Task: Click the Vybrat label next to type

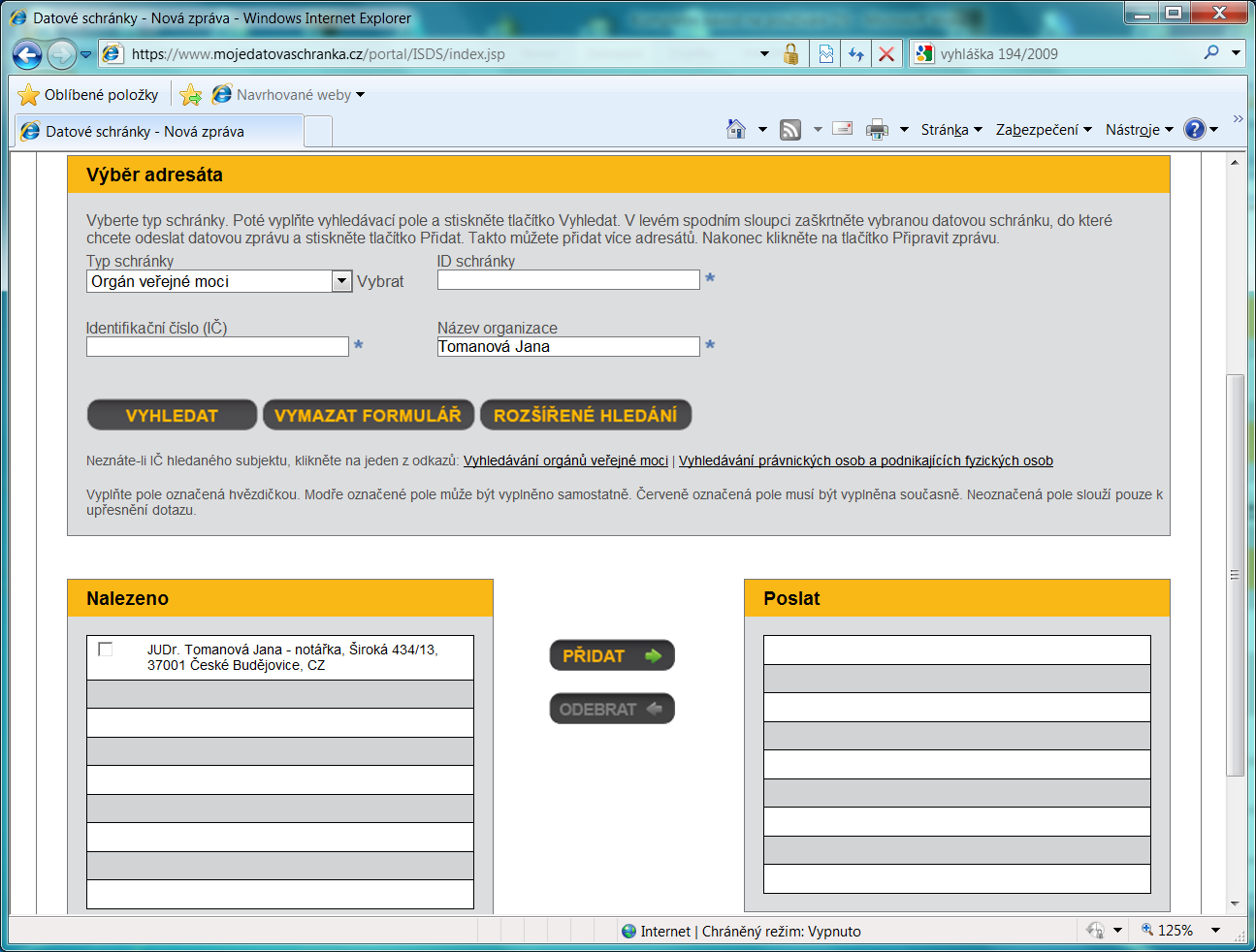Action: coord(380,281)
